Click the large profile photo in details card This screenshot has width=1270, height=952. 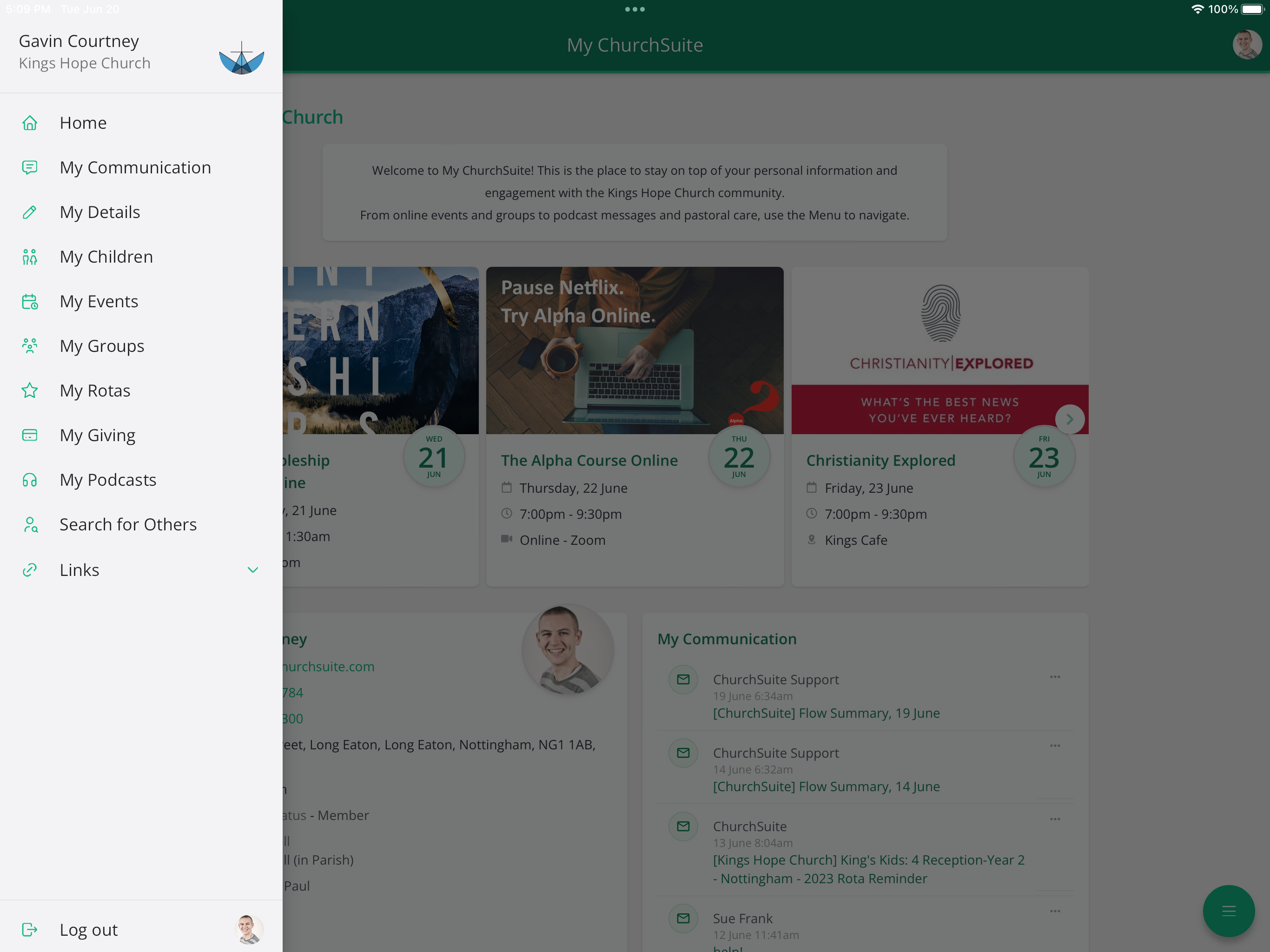[568, 650]
